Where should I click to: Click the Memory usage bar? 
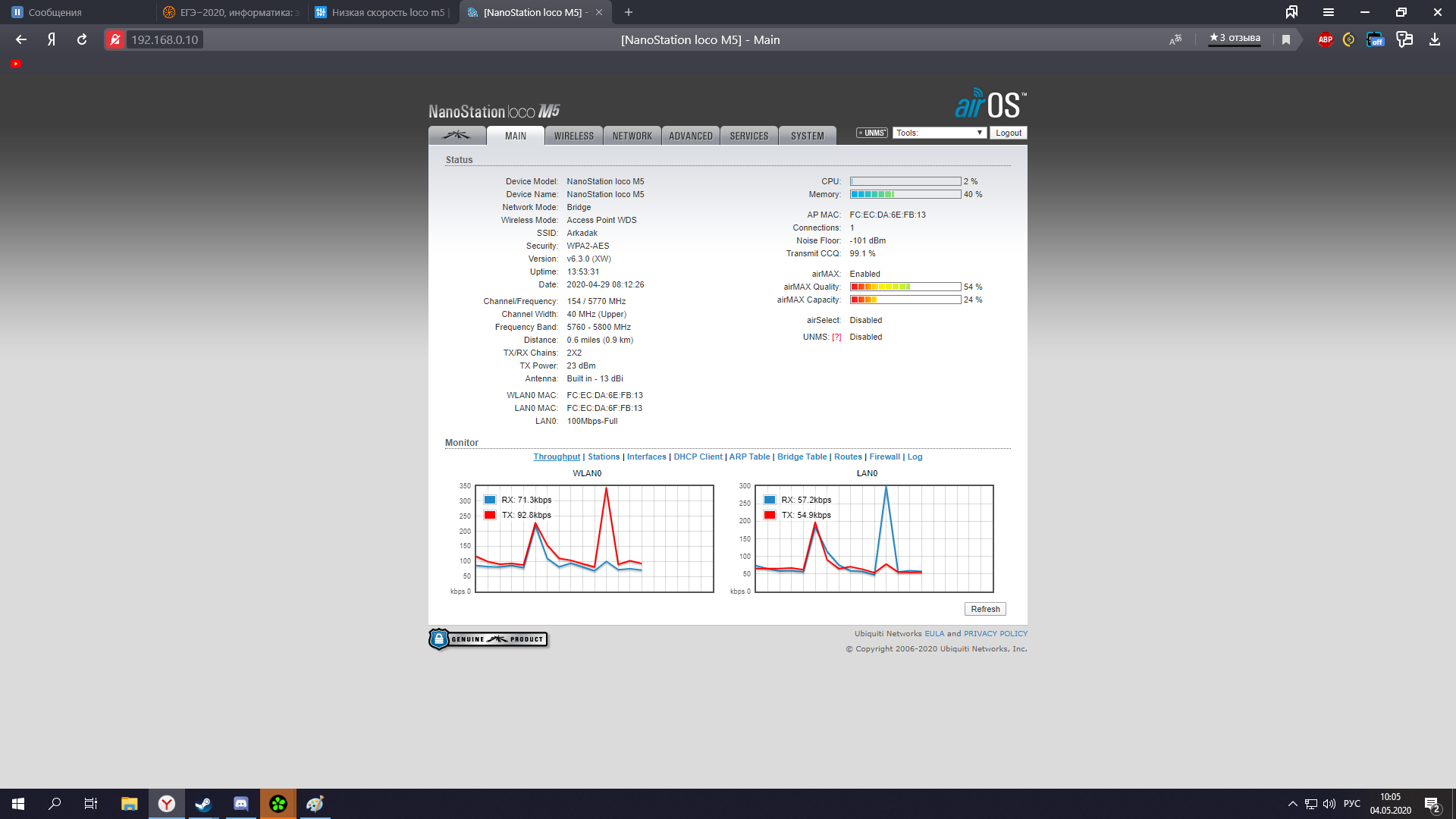905,194
